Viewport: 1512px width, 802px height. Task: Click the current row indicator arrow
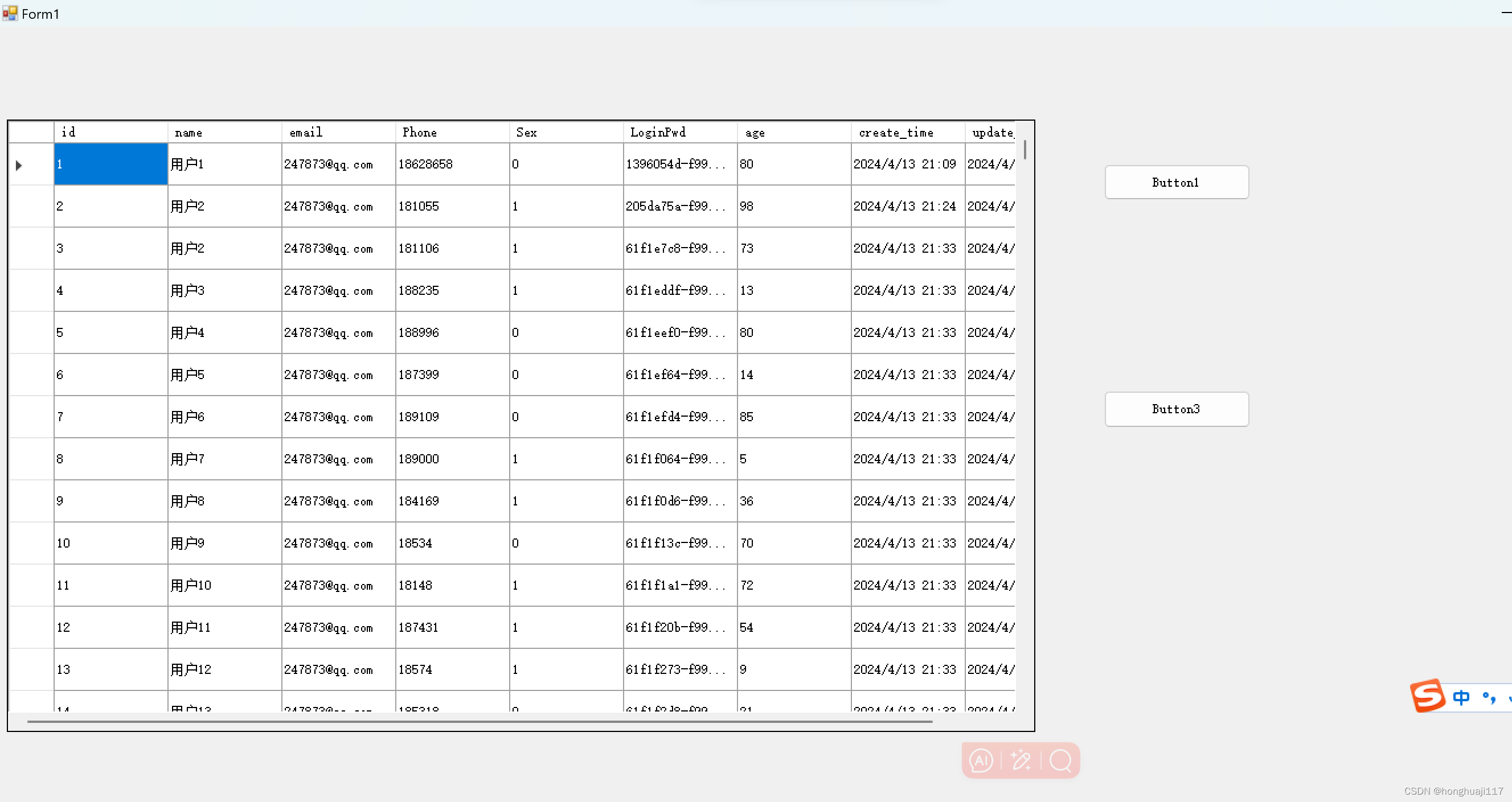pos(18,165)
